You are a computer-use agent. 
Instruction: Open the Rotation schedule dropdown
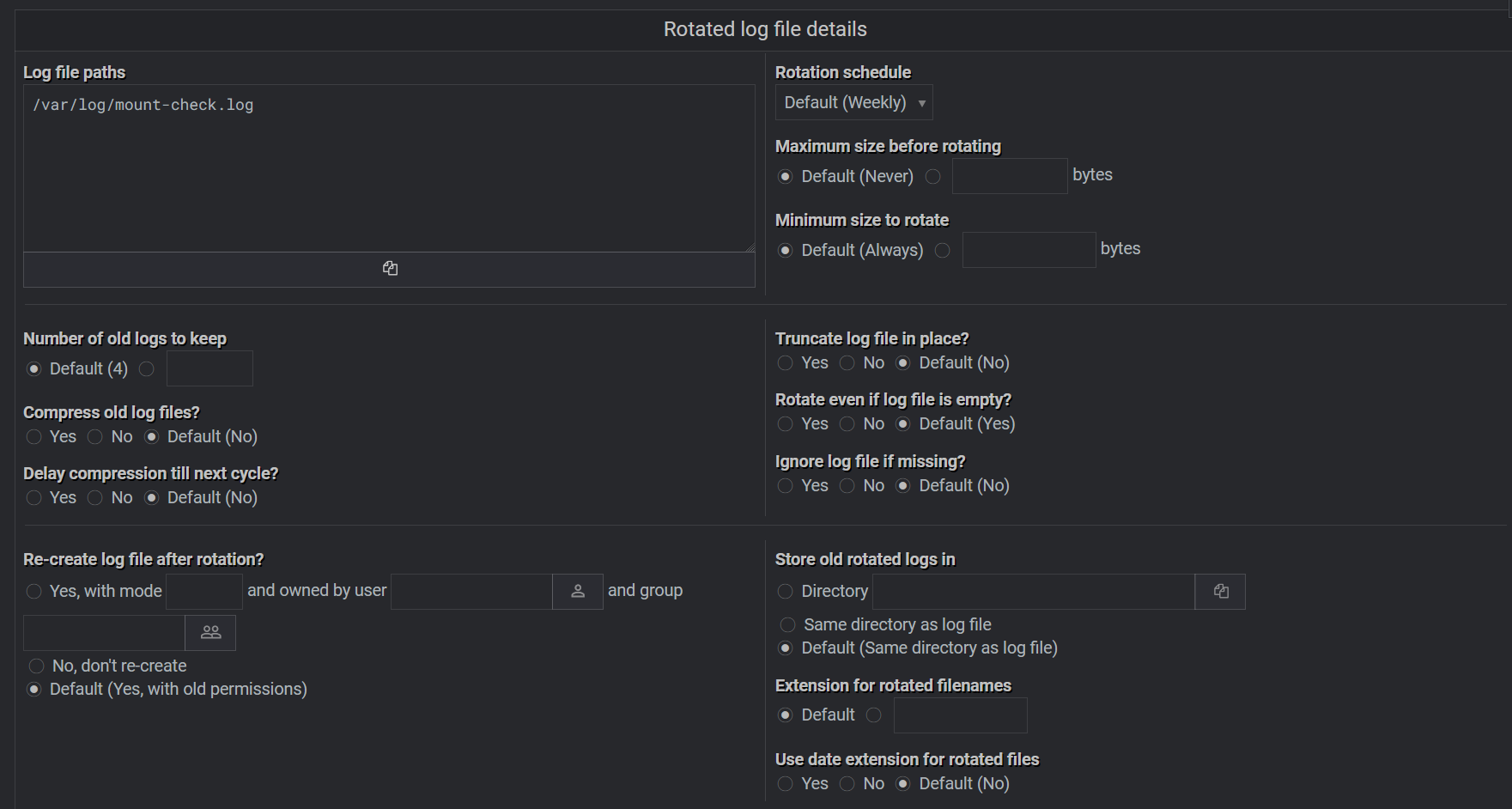pyautogui.click(x=853, y=103)
